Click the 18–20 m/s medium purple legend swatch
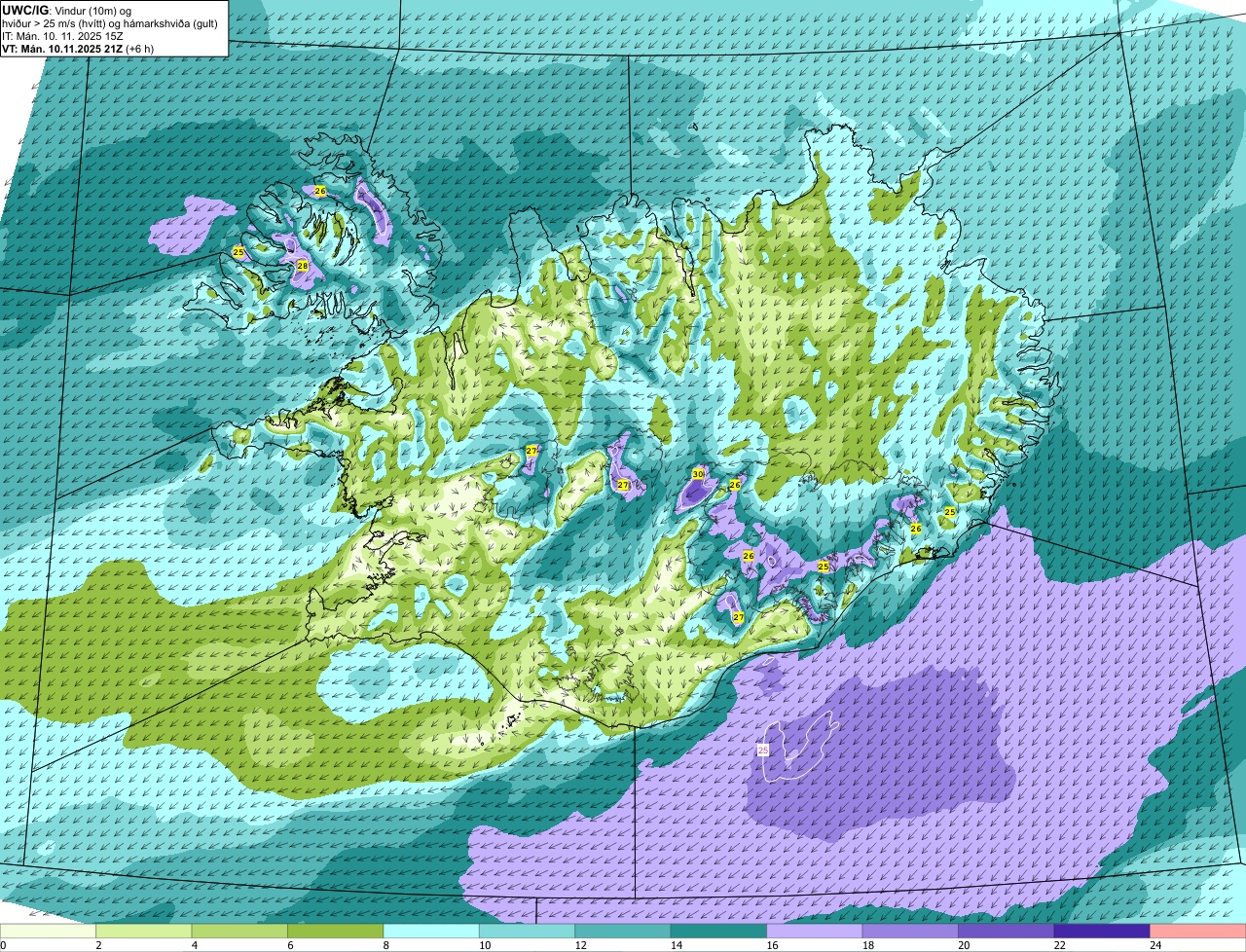Screen dimensions: 1246x952 (x=911, y=932)
